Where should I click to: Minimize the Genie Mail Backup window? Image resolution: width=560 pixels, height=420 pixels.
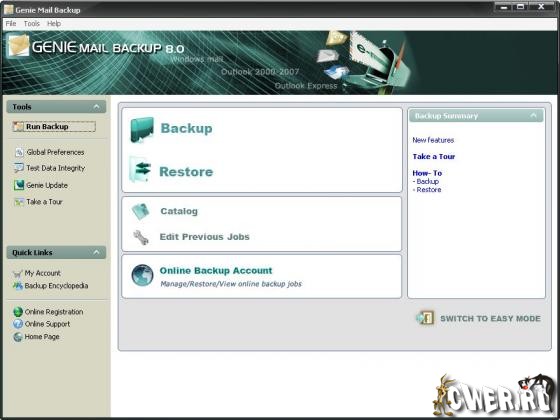pos(504,7)
